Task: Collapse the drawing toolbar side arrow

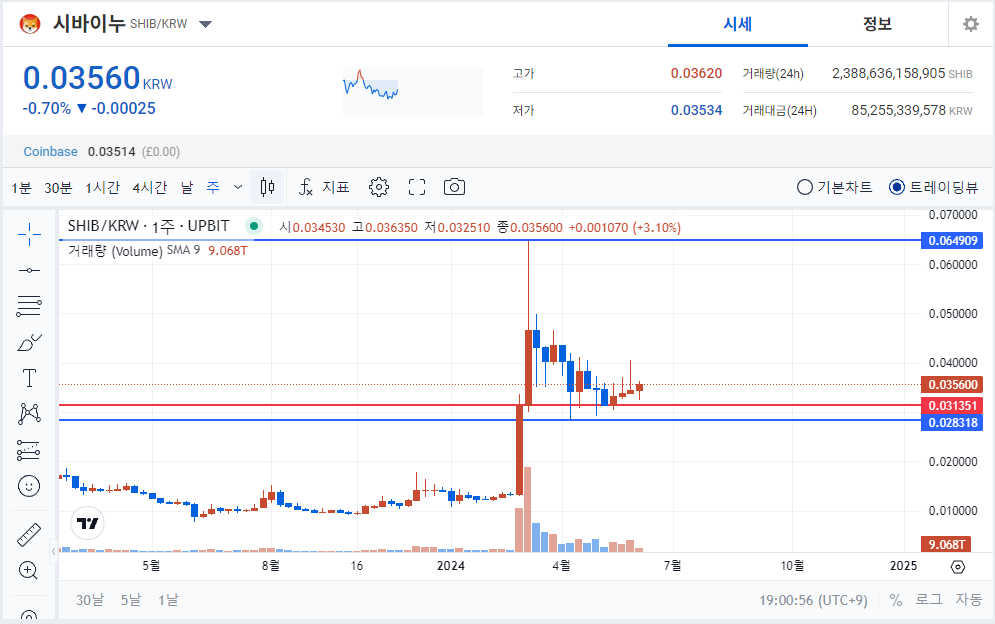Action: pyautogui.click(x=53, y=552)
